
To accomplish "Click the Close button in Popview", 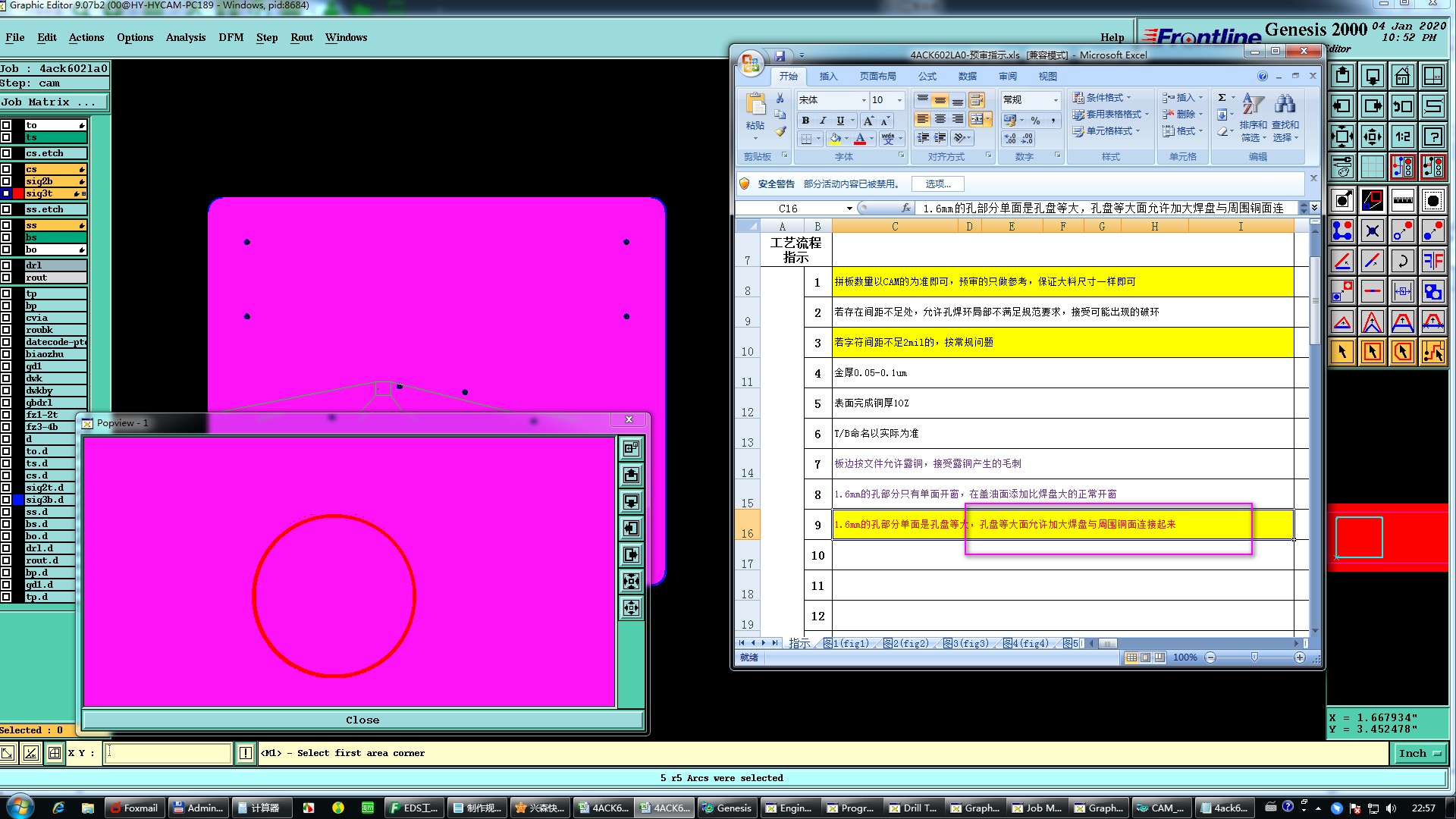I will coord(362,720).
